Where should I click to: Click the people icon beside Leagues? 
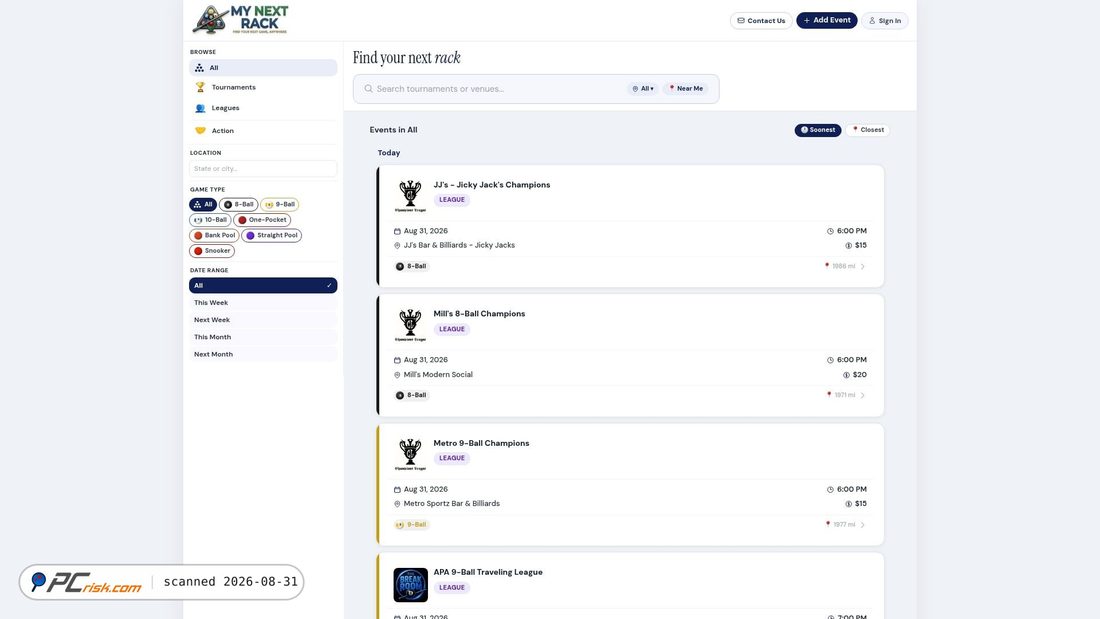200,108
